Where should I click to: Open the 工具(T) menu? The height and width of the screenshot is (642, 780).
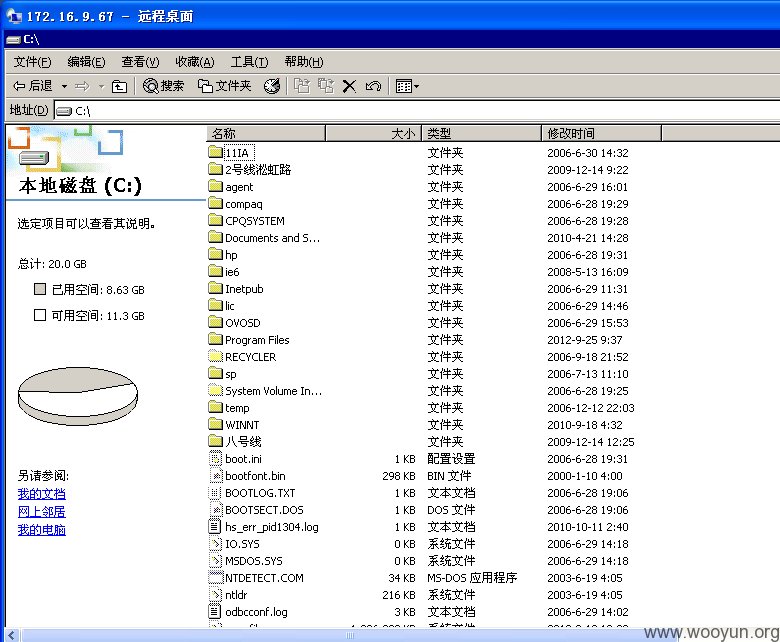tap(249, 62)
